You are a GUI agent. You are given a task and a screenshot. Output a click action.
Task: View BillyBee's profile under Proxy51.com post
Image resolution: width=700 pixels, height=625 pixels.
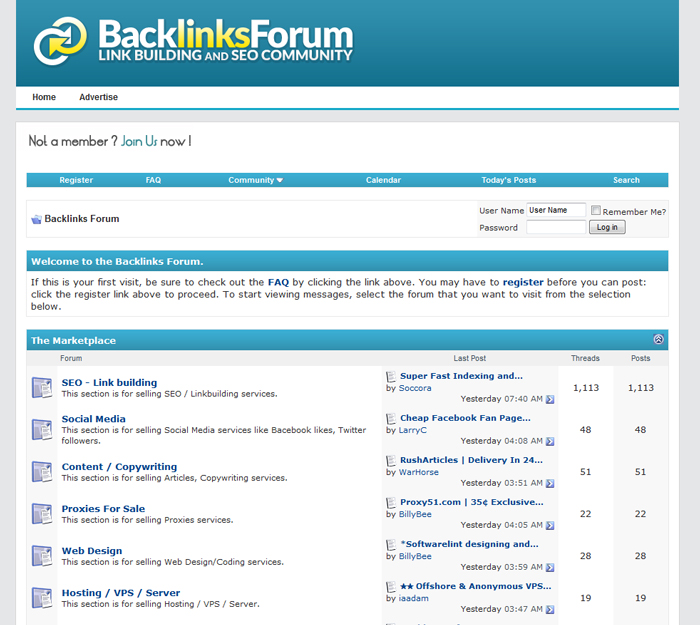pos(415,514)
